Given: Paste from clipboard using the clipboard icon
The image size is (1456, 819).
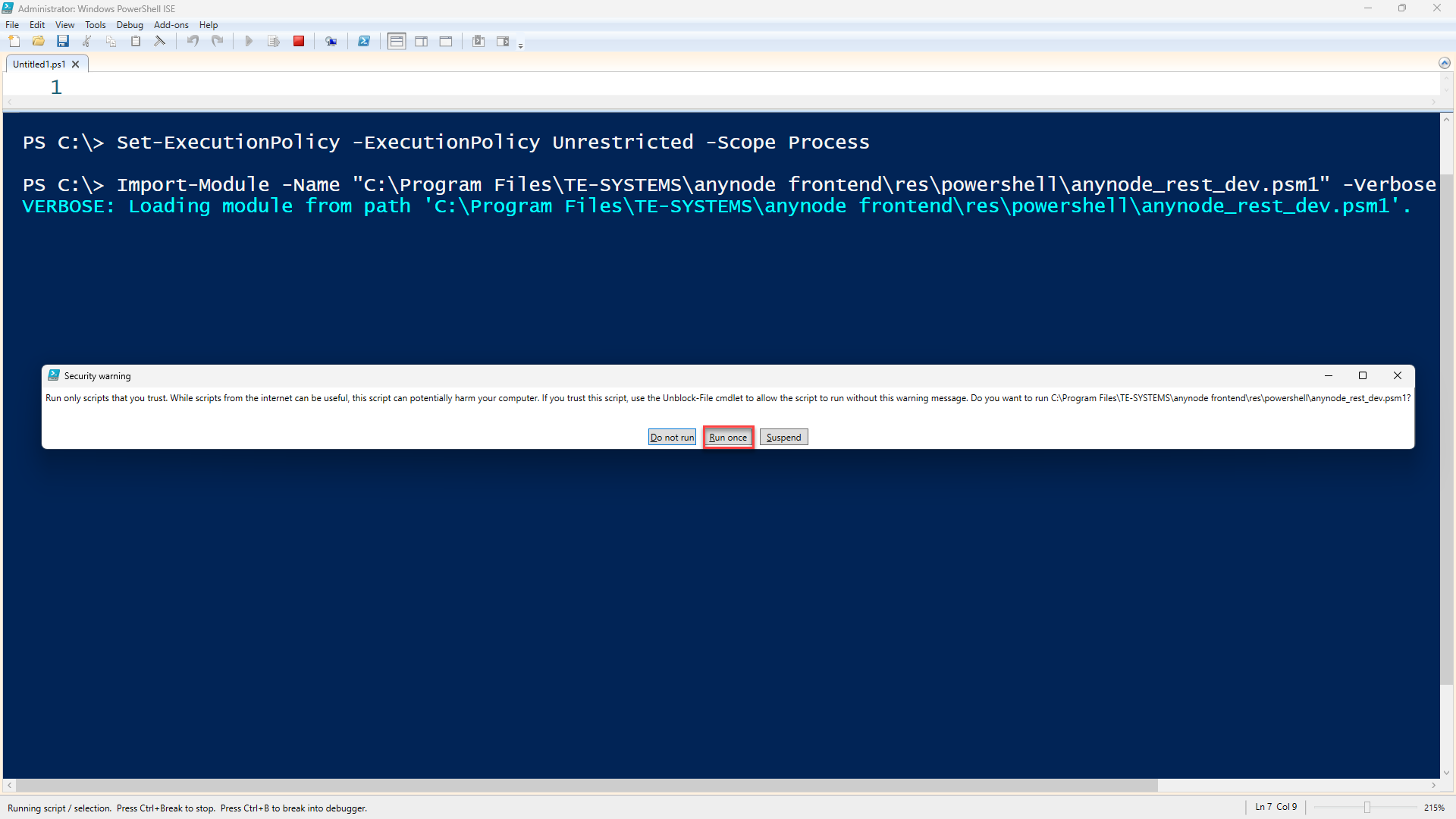Looking at the screenshot, I should [x=135, y=41].
